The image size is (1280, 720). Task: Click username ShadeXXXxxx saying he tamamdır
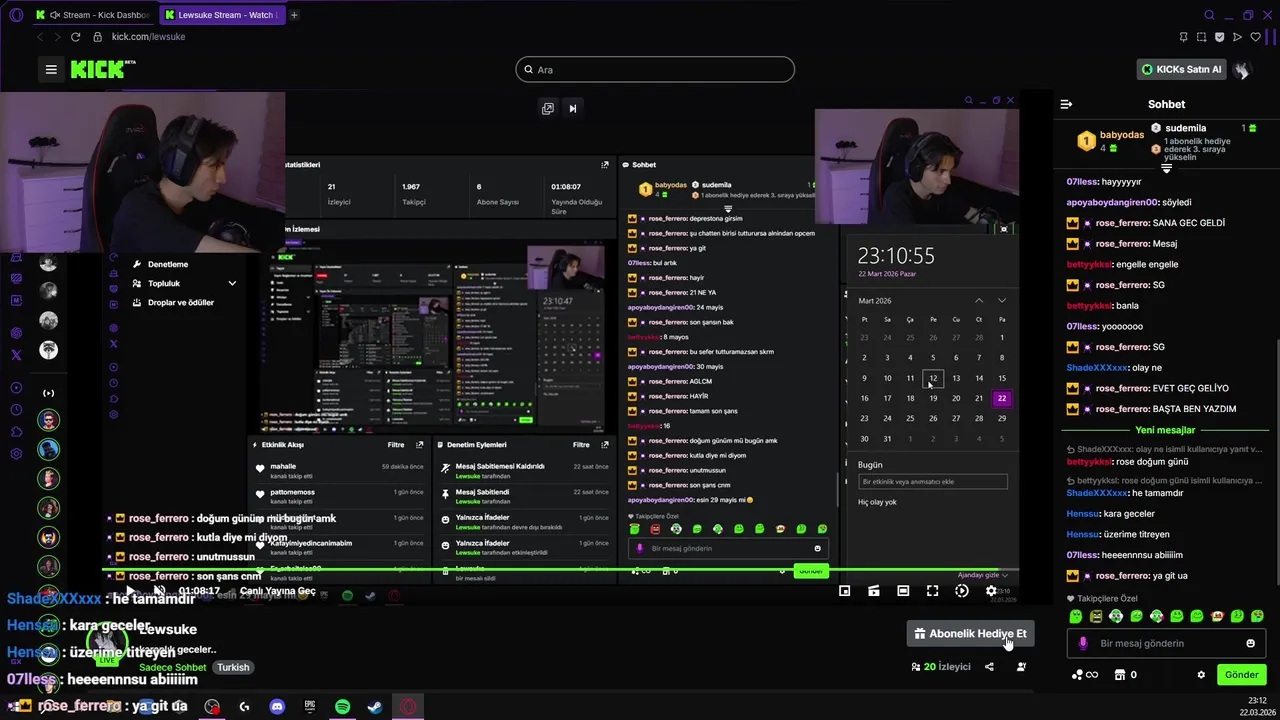[1097, 493]
